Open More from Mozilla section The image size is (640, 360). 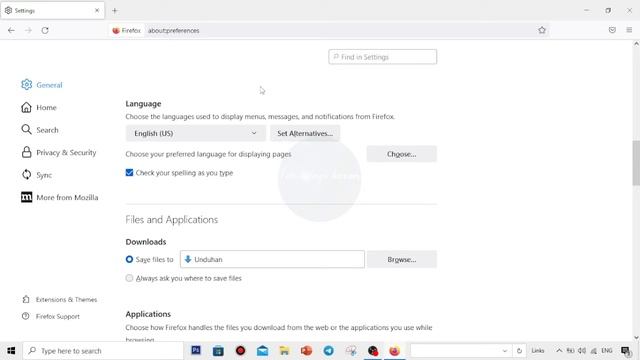(x=60, y=197)
